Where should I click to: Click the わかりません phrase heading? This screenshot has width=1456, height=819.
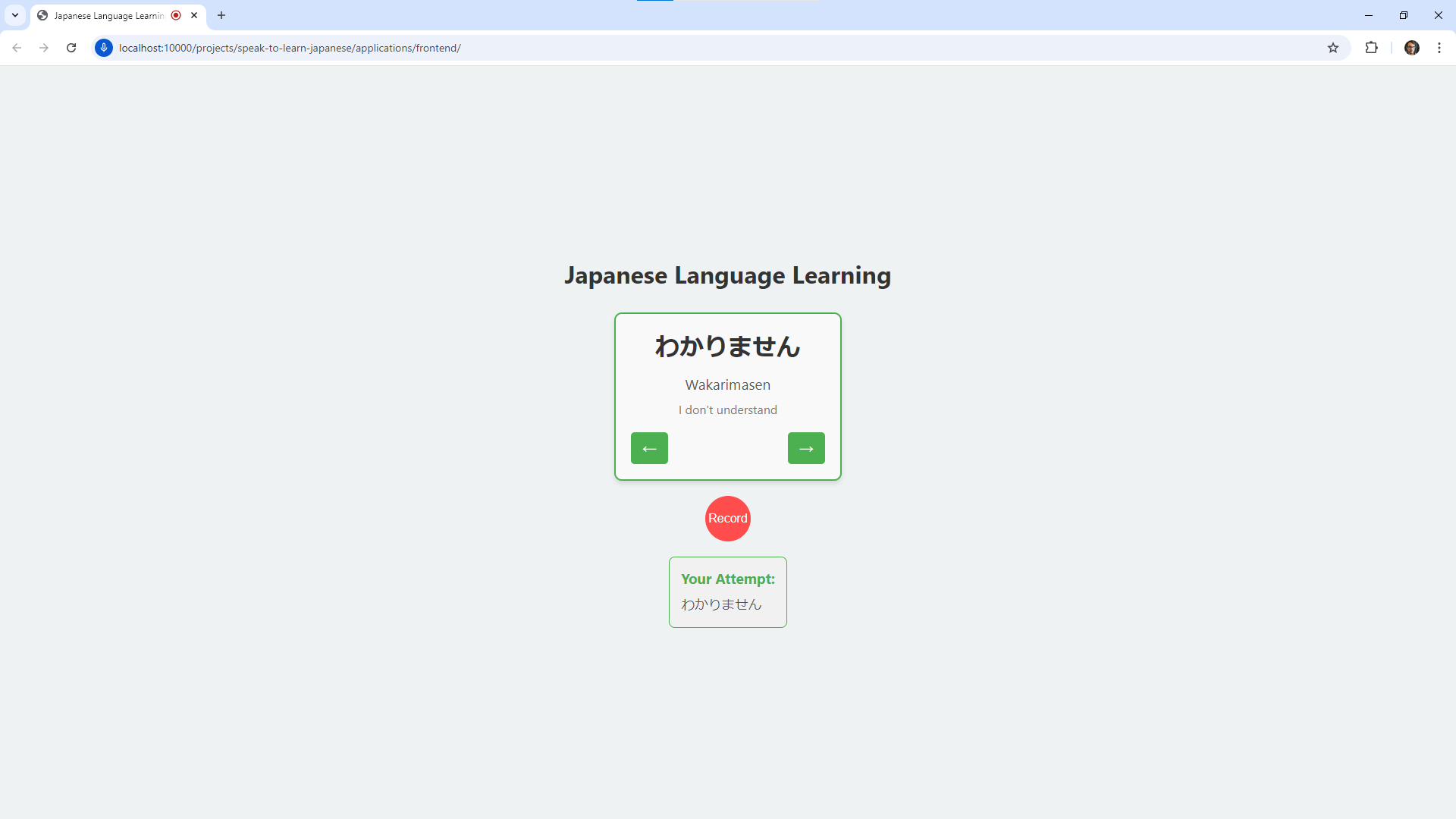coord(727,347)
